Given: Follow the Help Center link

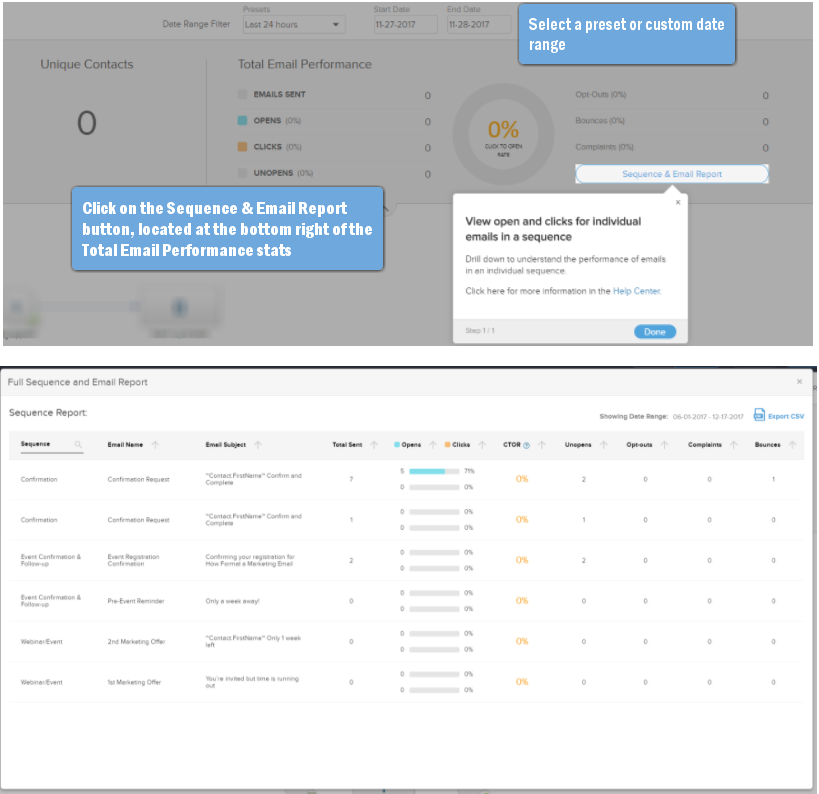Looking at the screenshot, I should point(637,291).
